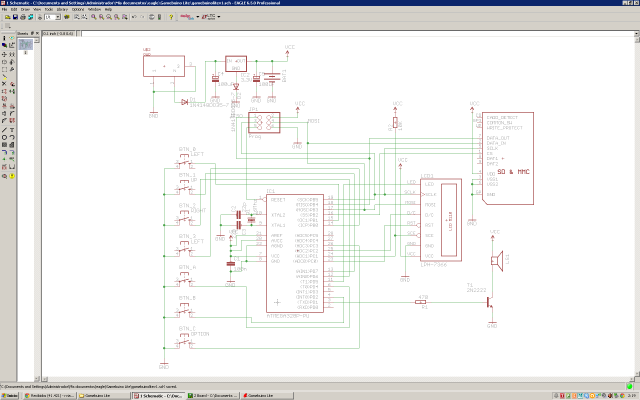The width and height of the screenshot is (640, 400).
Task: Run a ULP with the ULP icon
Action: pyautogui.click(x=84, y=17)
